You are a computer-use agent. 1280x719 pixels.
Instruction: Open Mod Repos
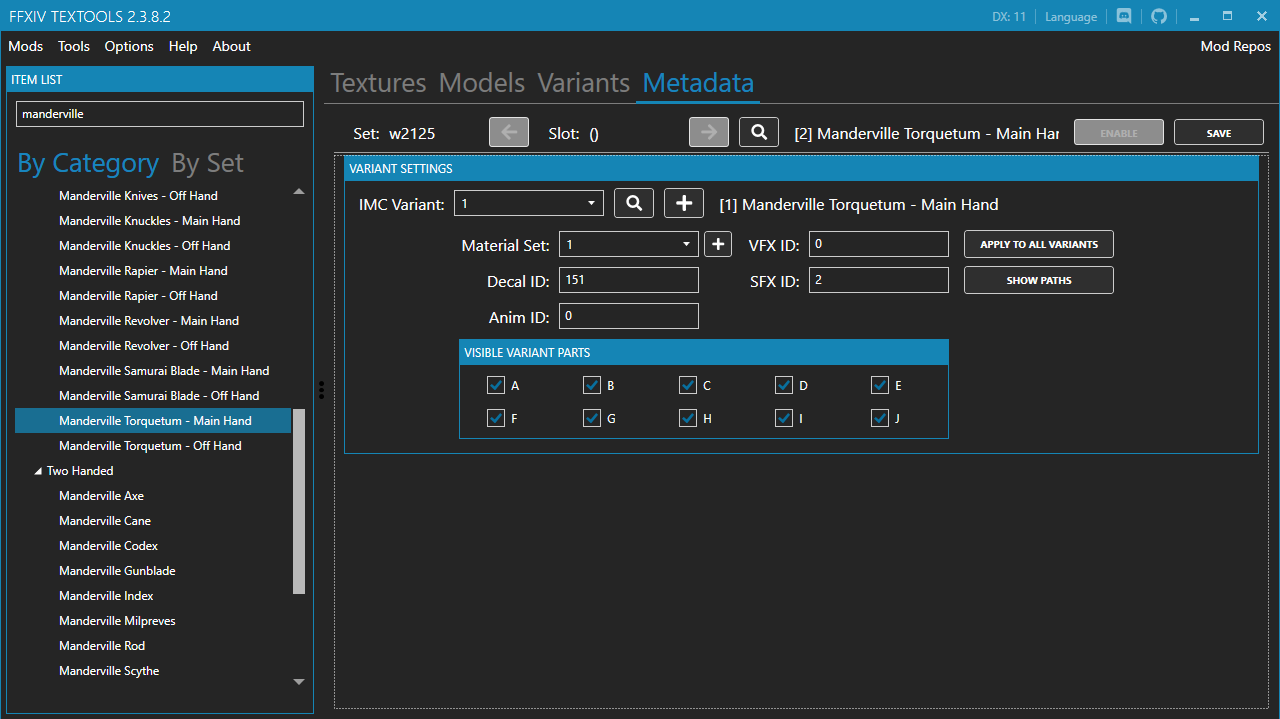coord(1236,46)
